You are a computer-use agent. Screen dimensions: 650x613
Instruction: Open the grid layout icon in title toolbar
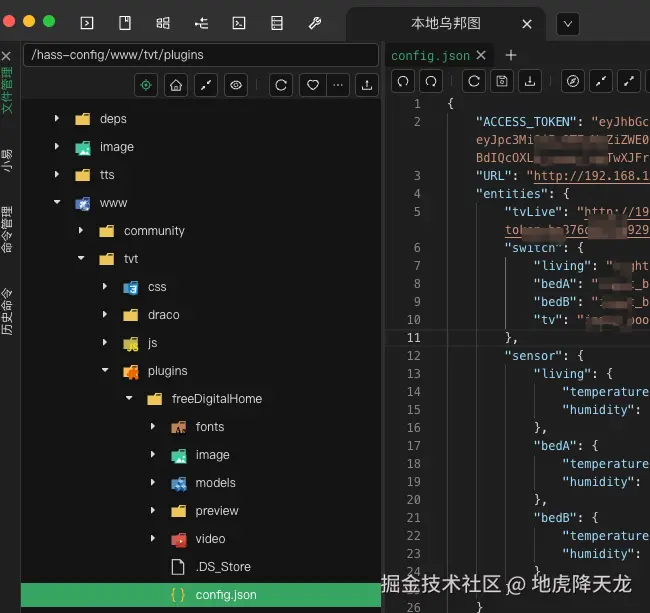click(x=163, y=23)
